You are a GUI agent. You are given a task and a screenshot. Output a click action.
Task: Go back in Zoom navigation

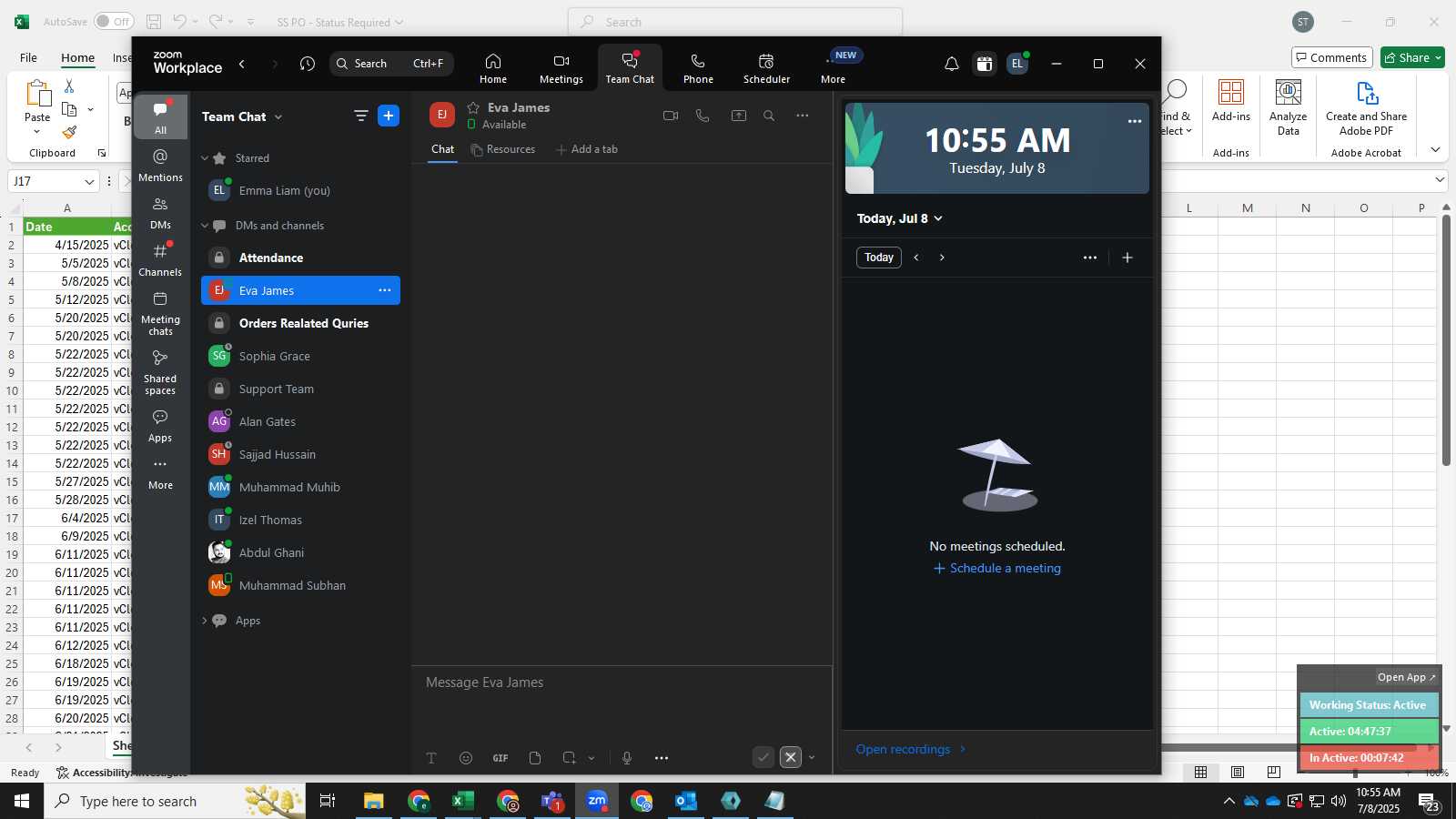[x=242, y=64]
